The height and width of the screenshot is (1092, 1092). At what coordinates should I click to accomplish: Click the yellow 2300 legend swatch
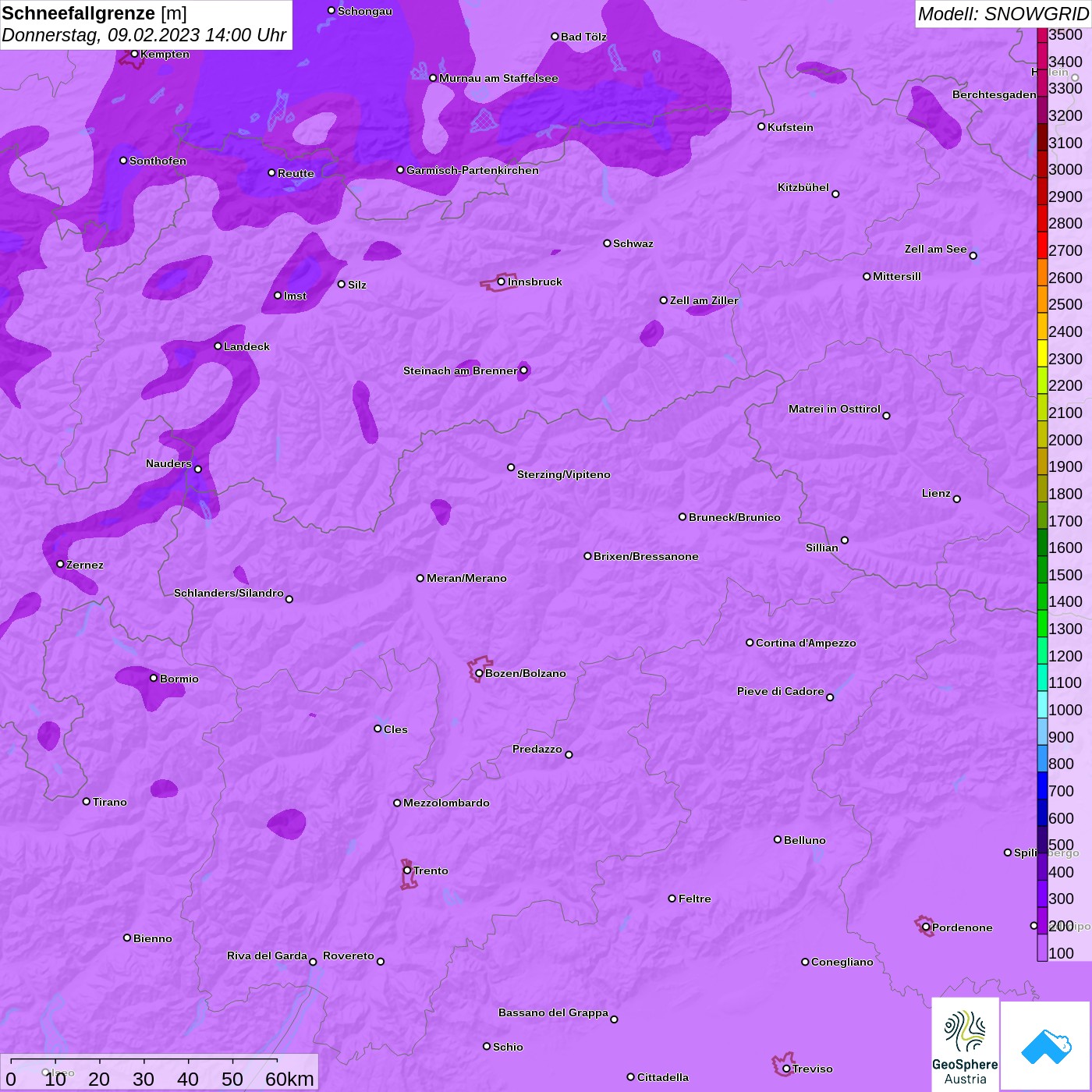(1042, 353)
